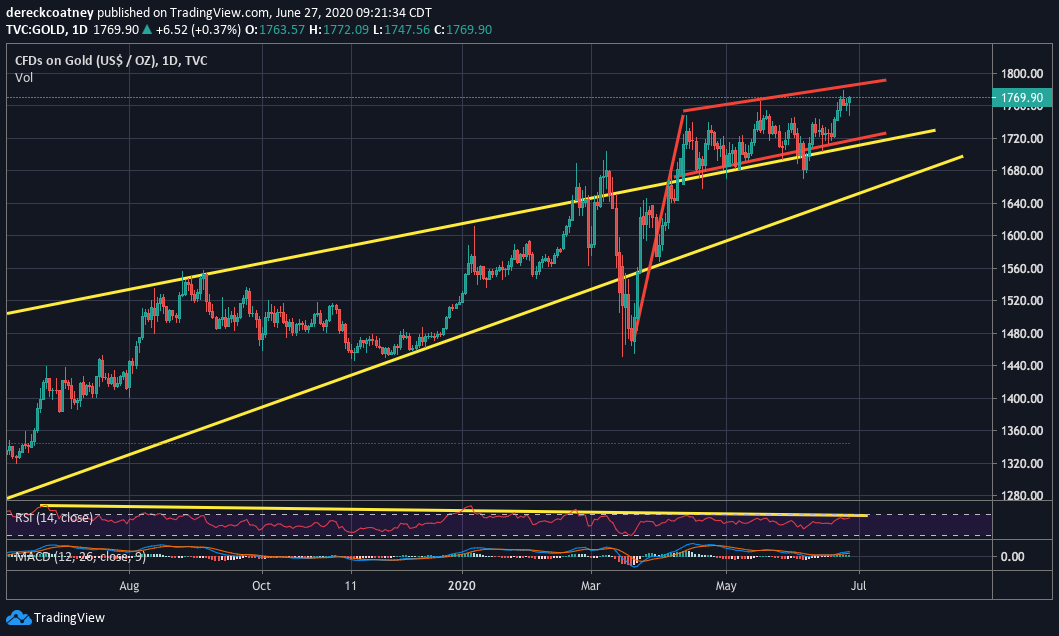
Task: Click the 1640.00 price axis label
Action: pyautogui.click(x=1022, y=203)
